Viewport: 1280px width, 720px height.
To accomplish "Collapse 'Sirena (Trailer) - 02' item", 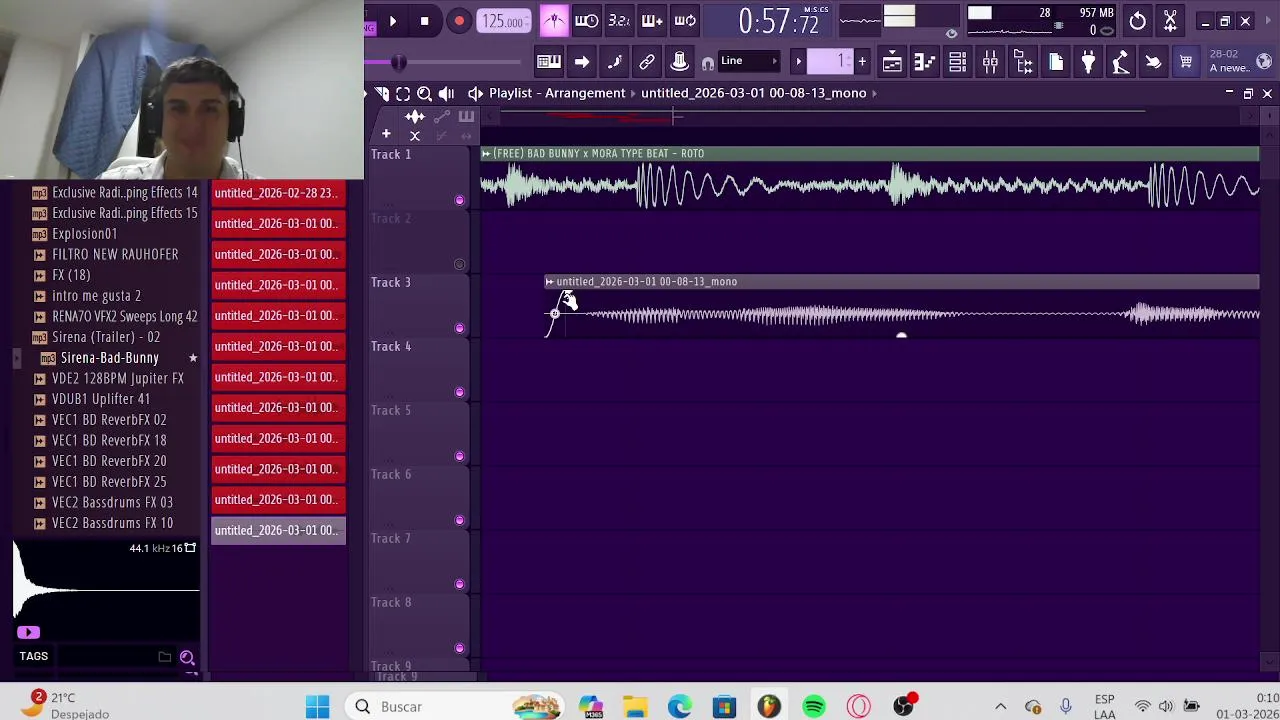I will [x=106, y=337].
